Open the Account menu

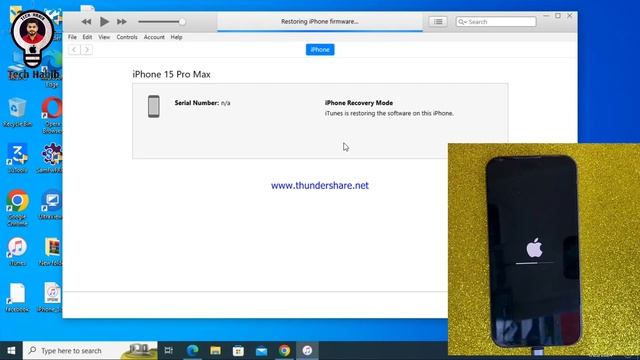click(154, 37)
